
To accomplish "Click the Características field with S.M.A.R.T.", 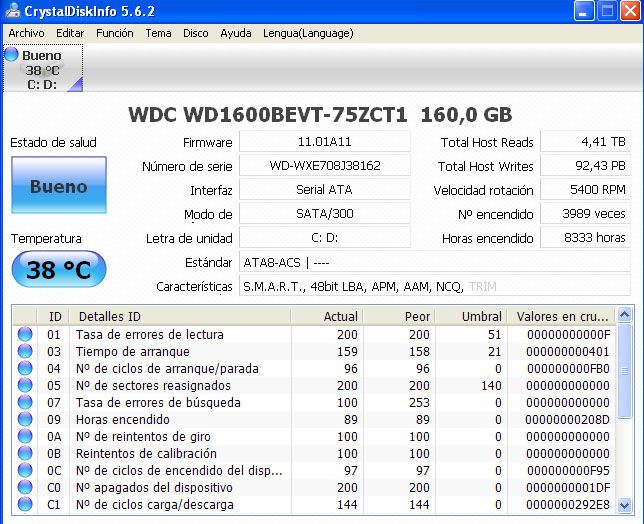I will click(x=435, y=286).
